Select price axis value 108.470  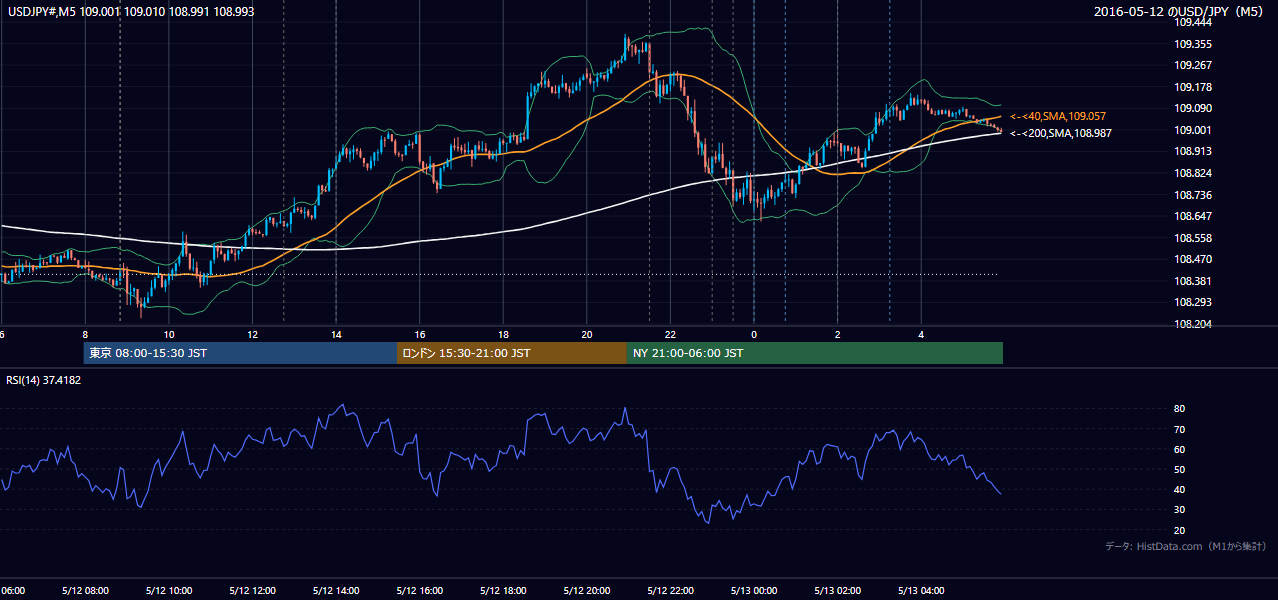click(1193, 259)
